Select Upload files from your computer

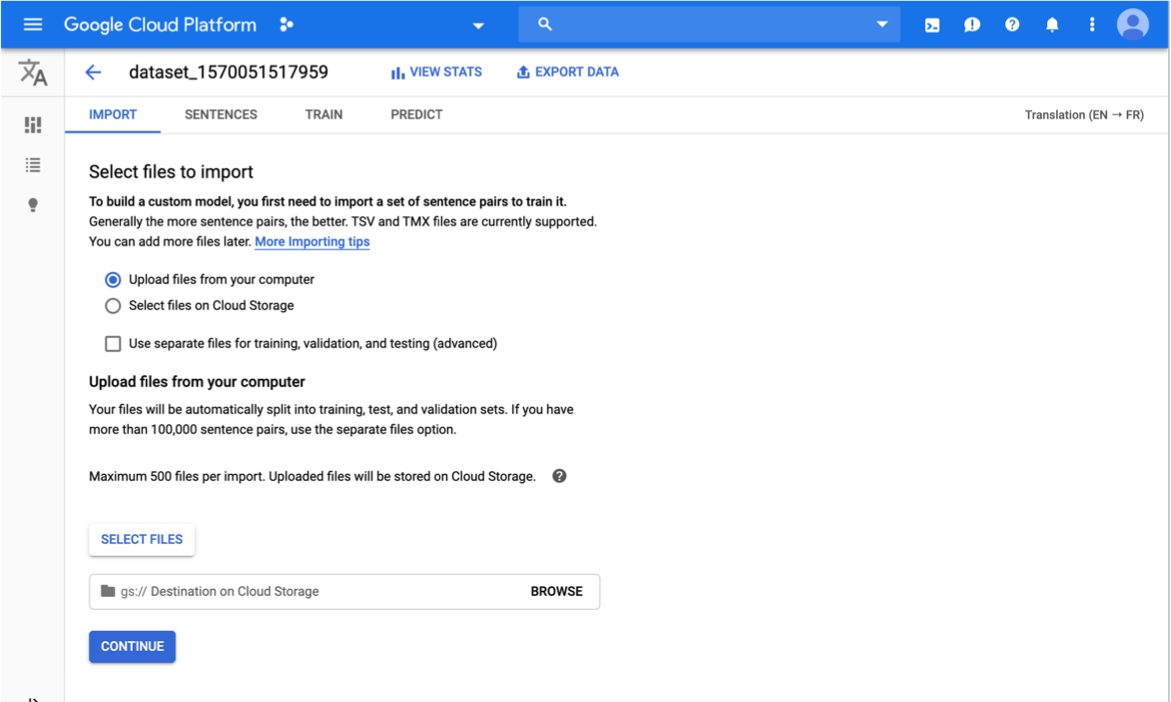pos(113,280)
